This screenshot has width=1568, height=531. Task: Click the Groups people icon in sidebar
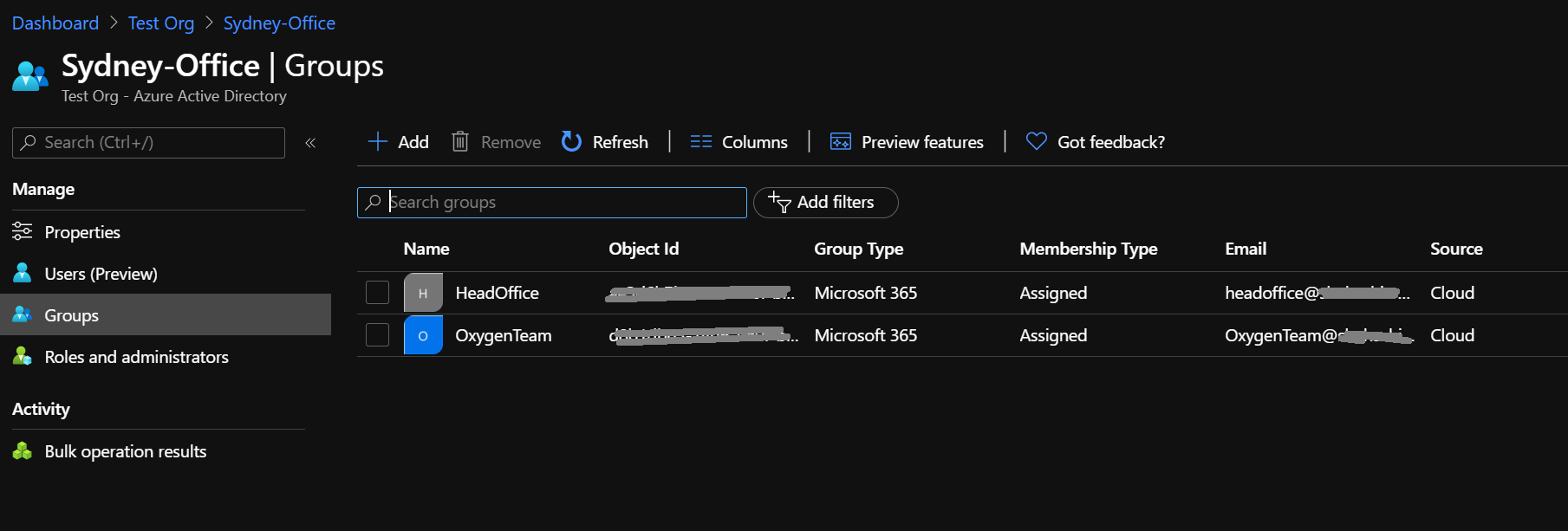click(23, 314)
